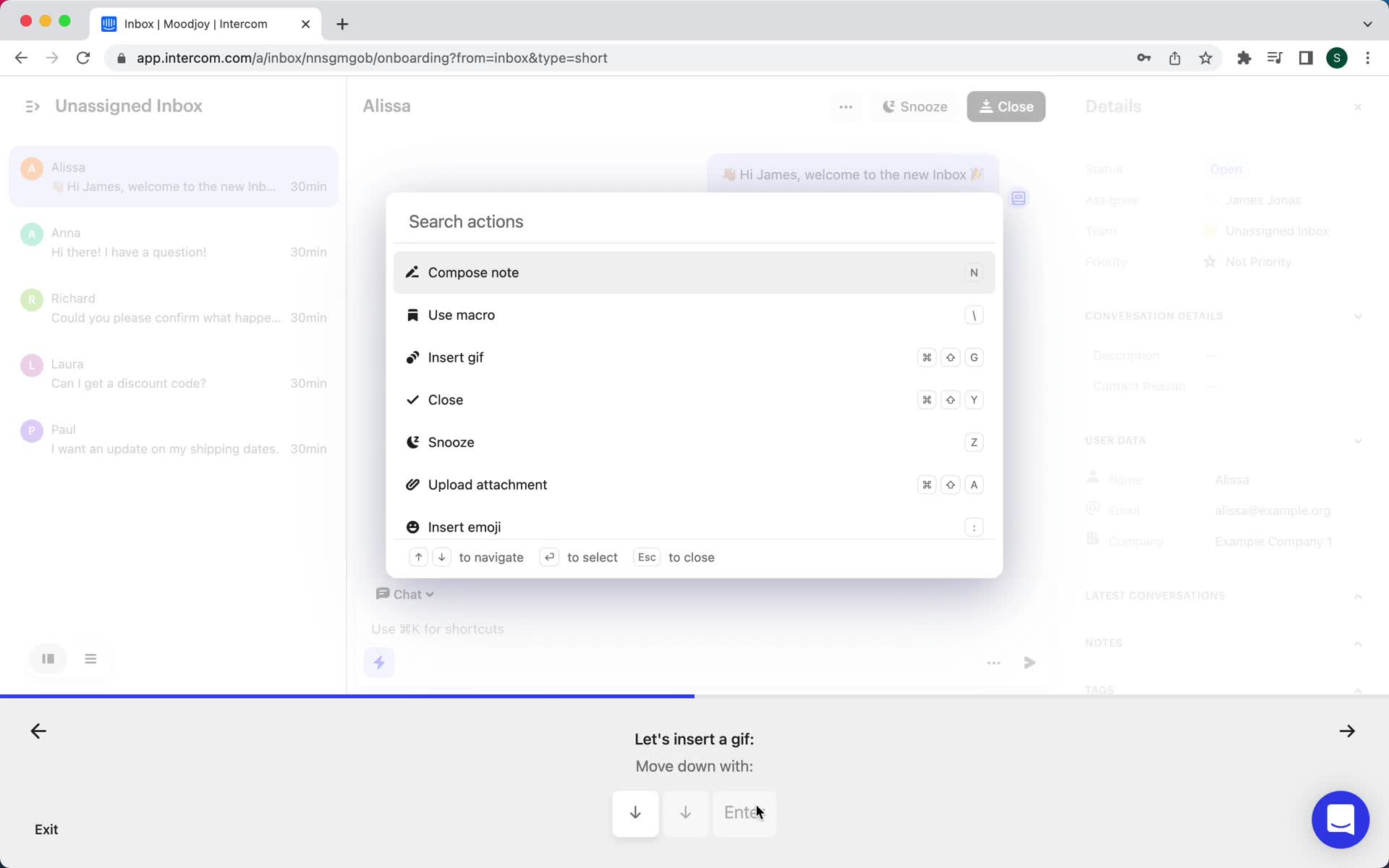Click the send message arrow button
The width and height of the screenshot is (1389, 868).
1029,661
